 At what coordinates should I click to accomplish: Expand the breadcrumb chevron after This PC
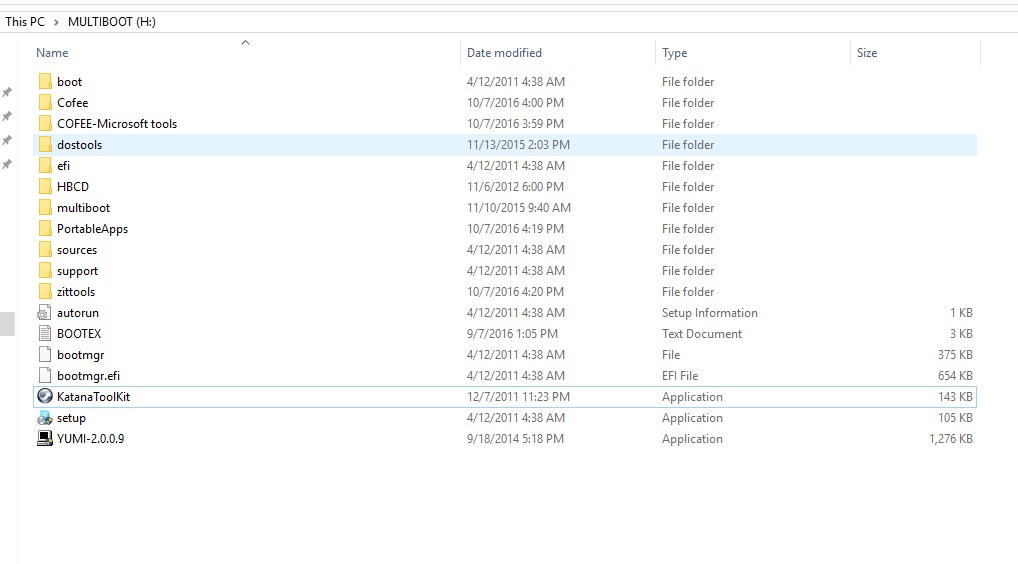click(x=56, y=22)
